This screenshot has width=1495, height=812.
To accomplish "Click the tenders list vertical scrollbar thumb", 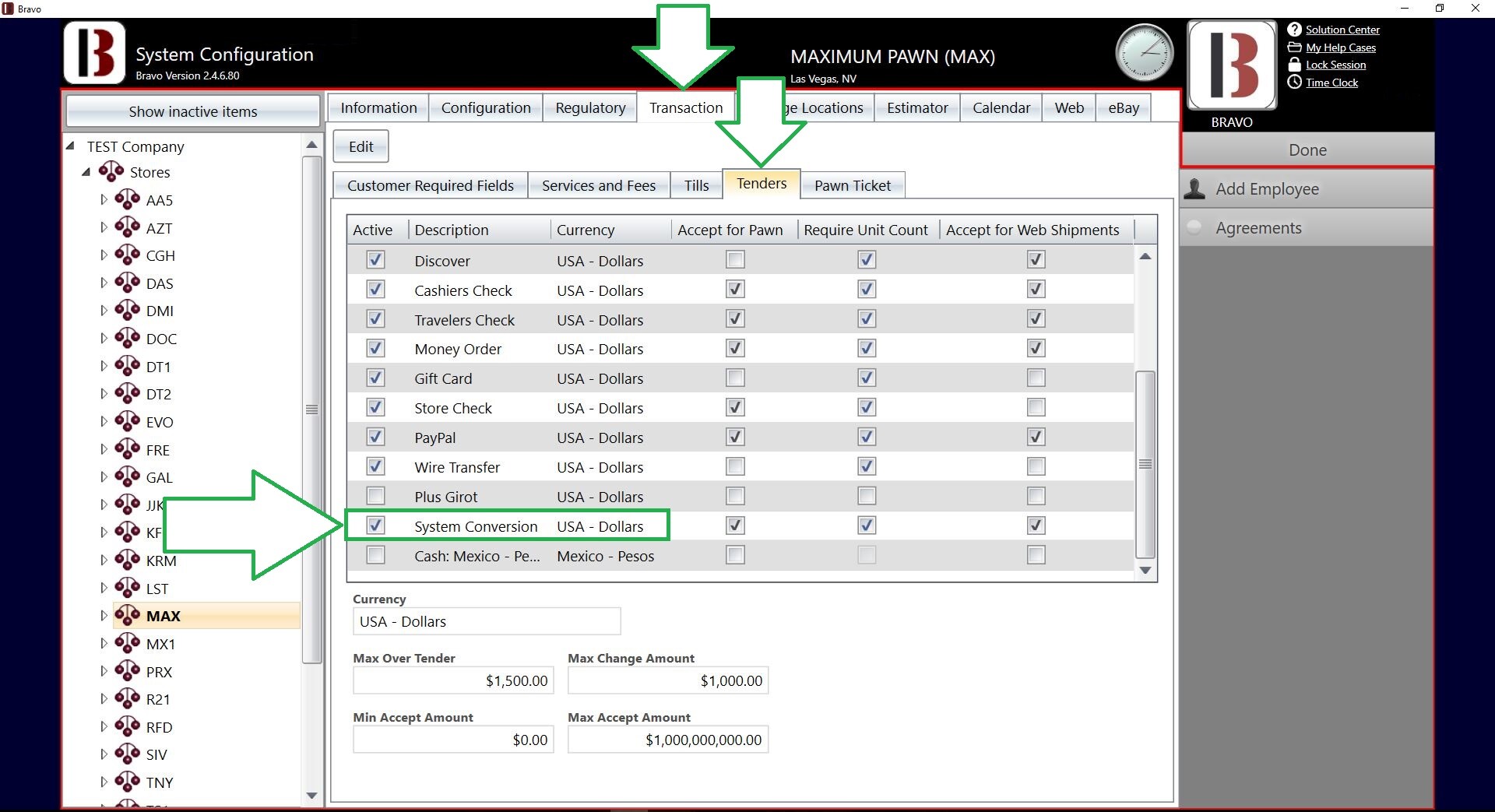I will tap(1145, 464).
